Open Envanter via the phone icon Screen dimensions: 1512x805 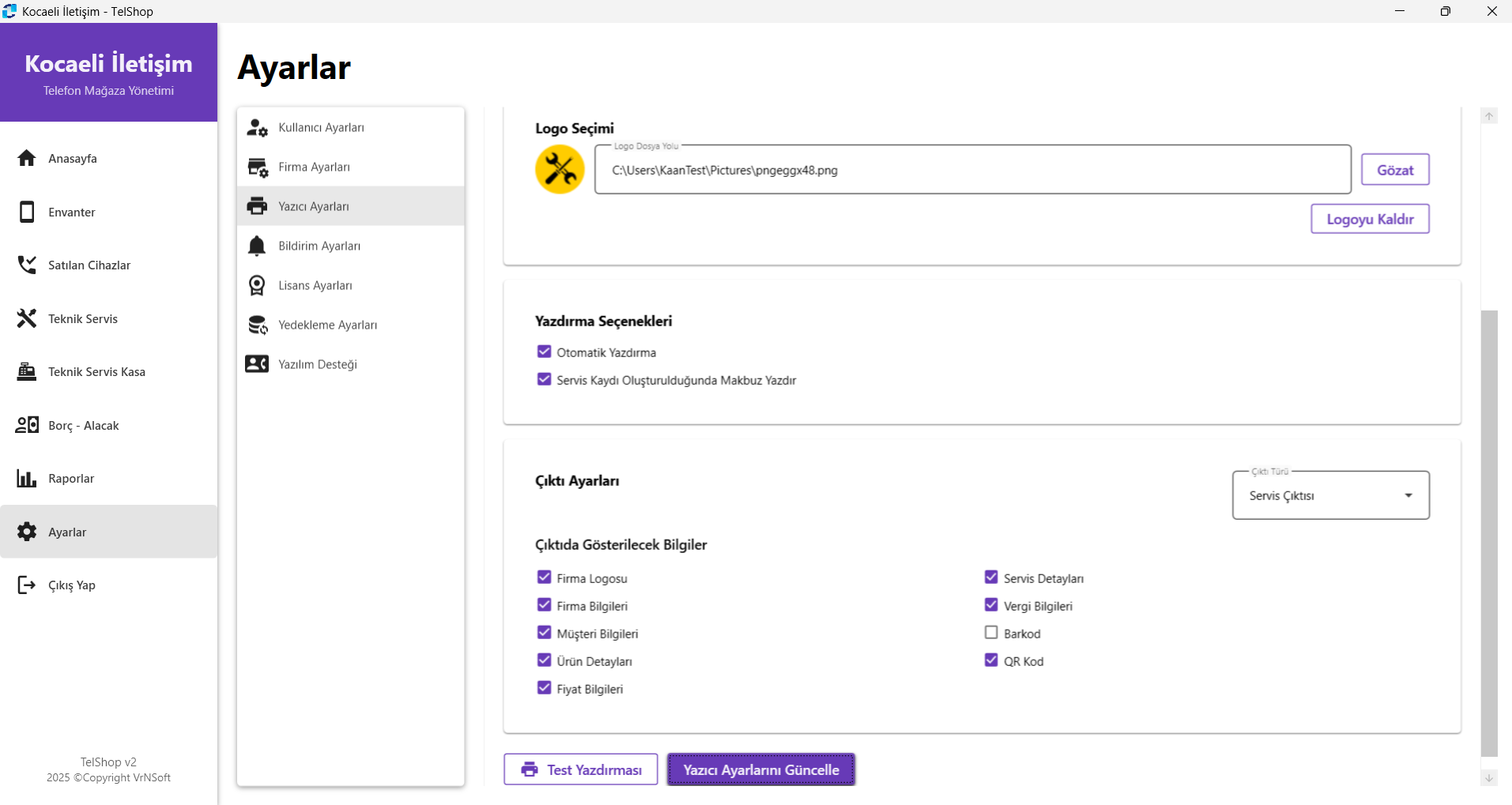tap(27, 212)
